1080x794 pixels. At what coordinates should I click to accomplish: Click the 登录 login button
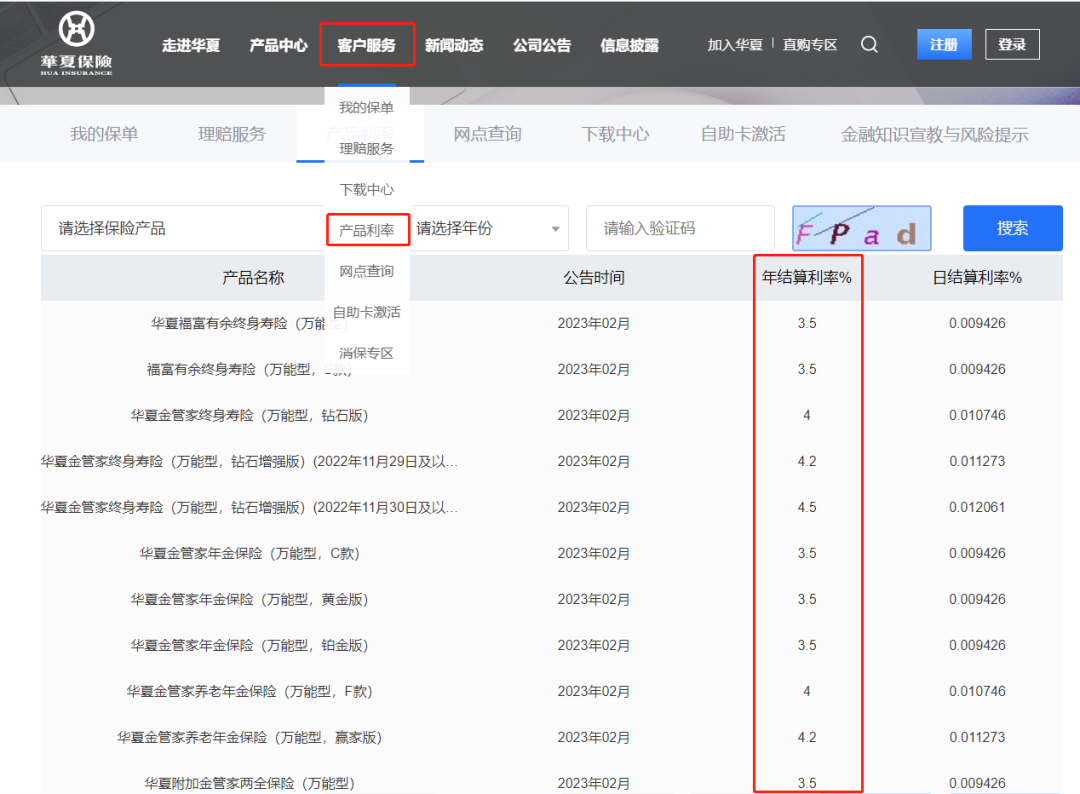coord(1012,45)
